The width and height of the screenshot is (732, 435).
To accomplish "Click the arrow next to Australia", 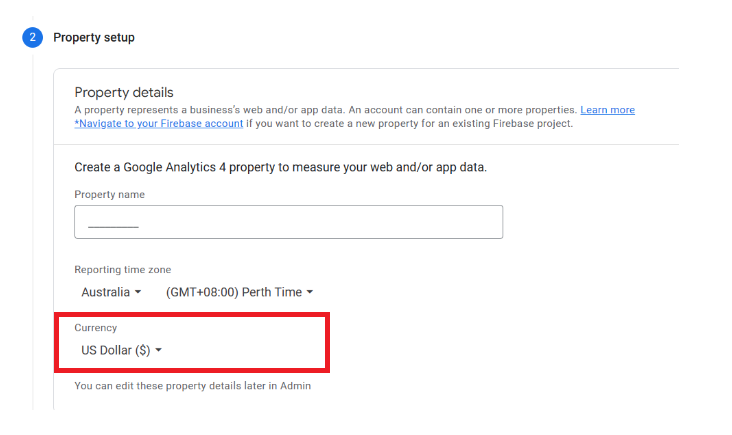I will 138,292.
